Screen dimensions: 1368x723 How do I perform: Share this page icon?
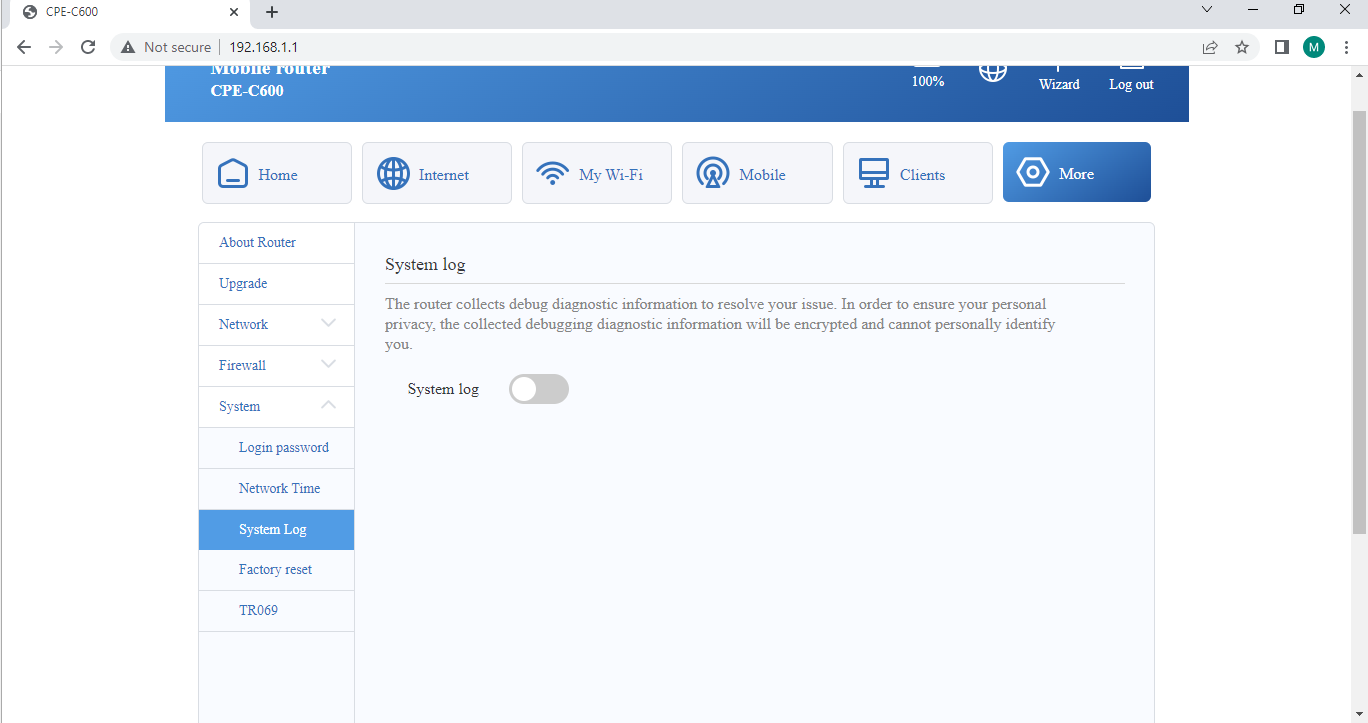point(1210,47)
